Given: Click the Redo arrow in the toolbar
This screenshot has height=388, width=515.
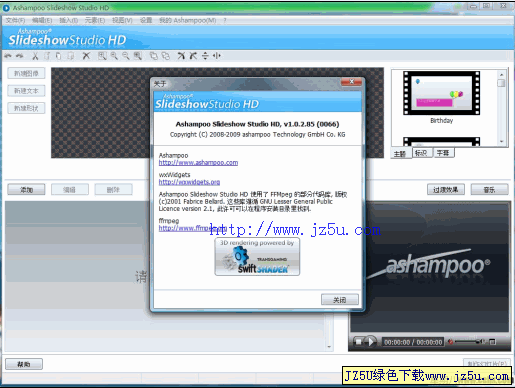Looking at the screenshot, I should pyautogui.click(x=20, y=56).
